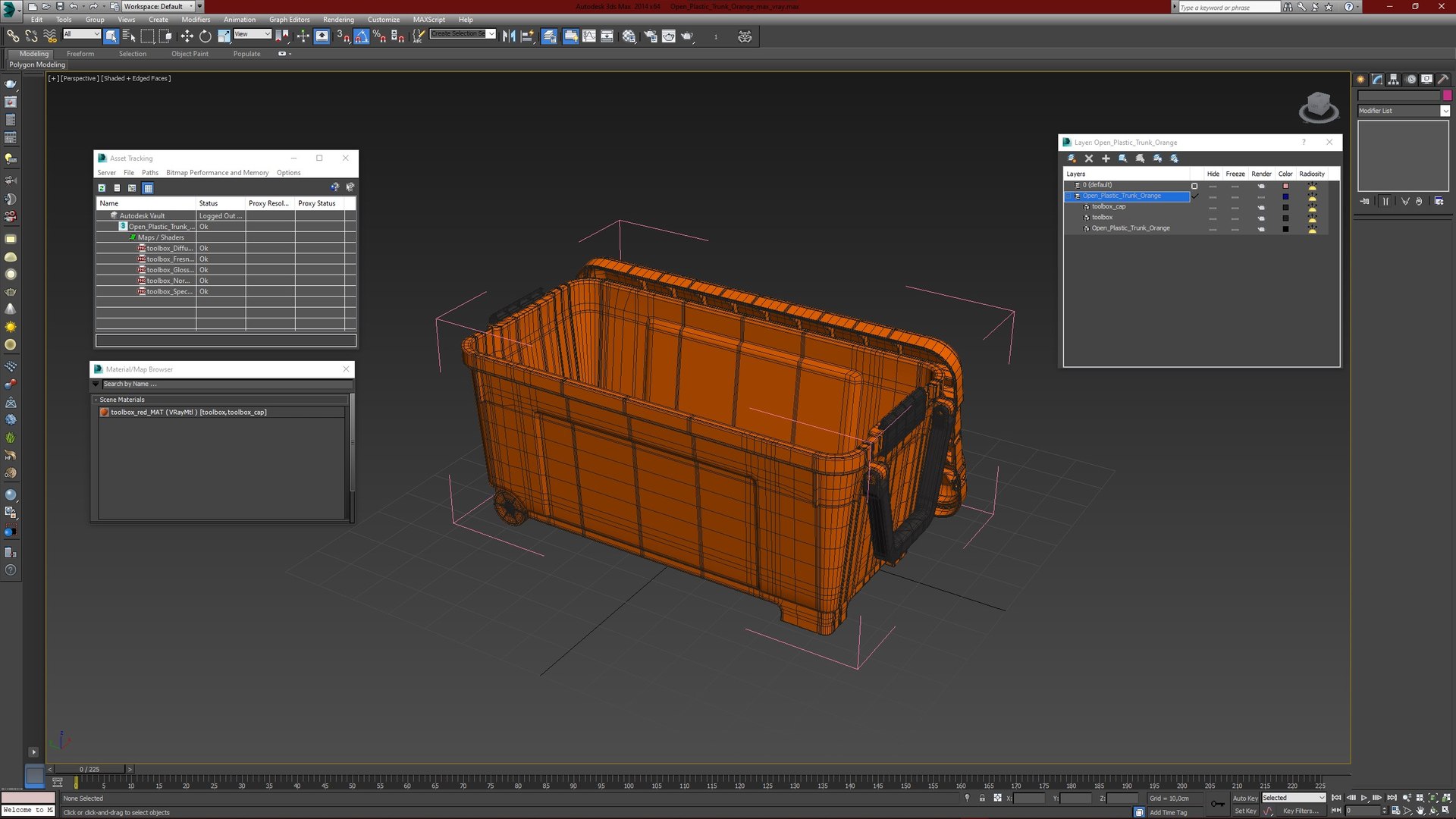
Task: Click Create New Layer icon in Layer dialog
Action: tap(1072, 158)
